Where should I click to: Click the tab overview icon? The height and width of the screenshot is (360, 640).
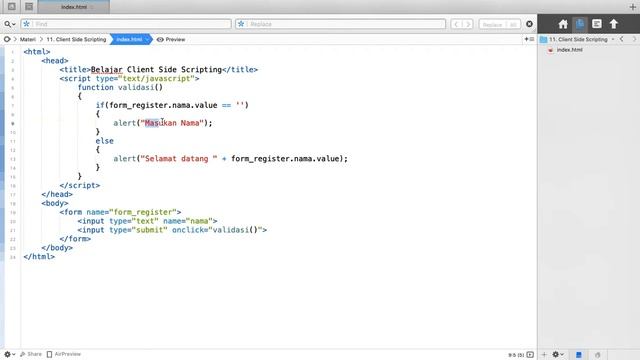click(x=29, y=7)
